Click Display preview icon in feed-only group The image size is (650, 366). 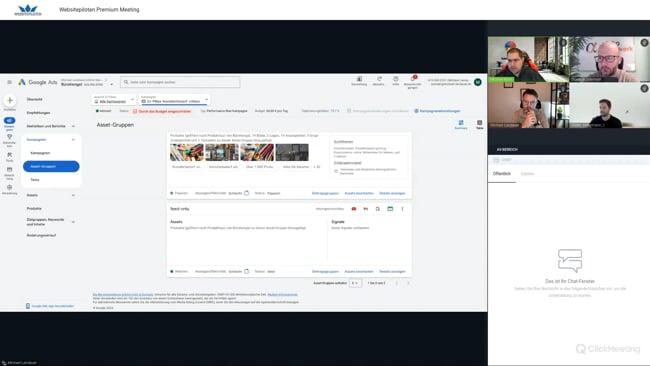390,209
